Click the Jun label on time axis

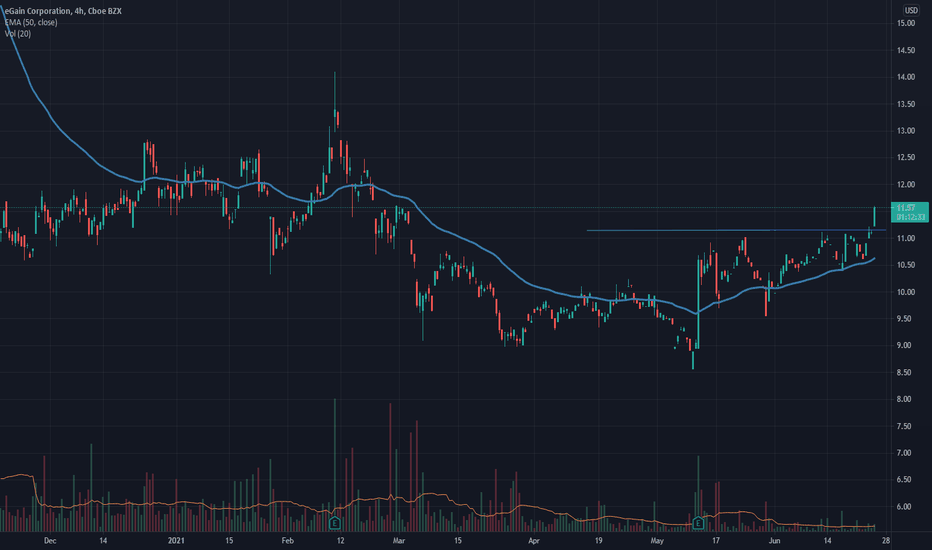pos(774,540)
